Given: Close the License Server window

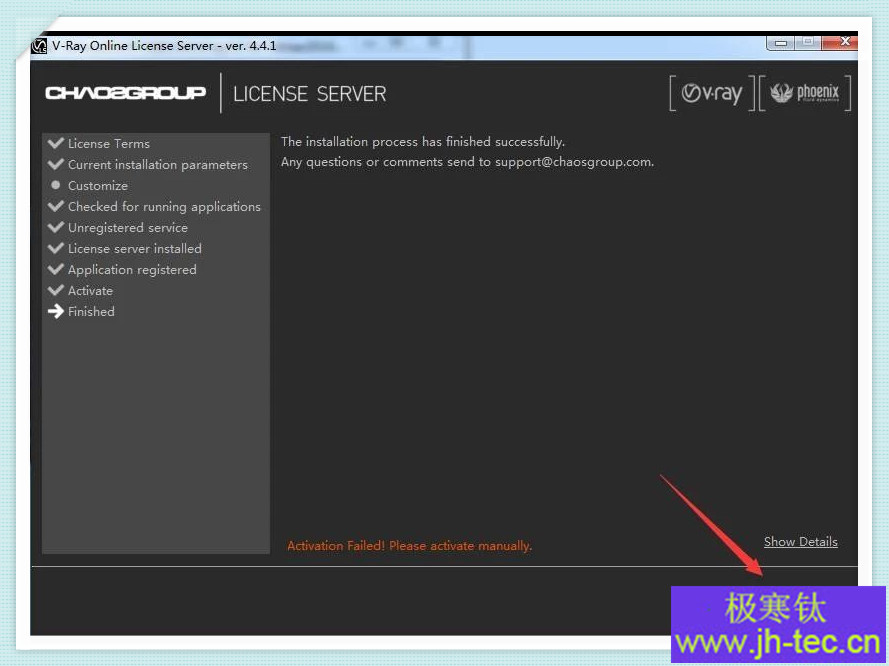Looking at the screenshot, I should click(x=842, y=42).
